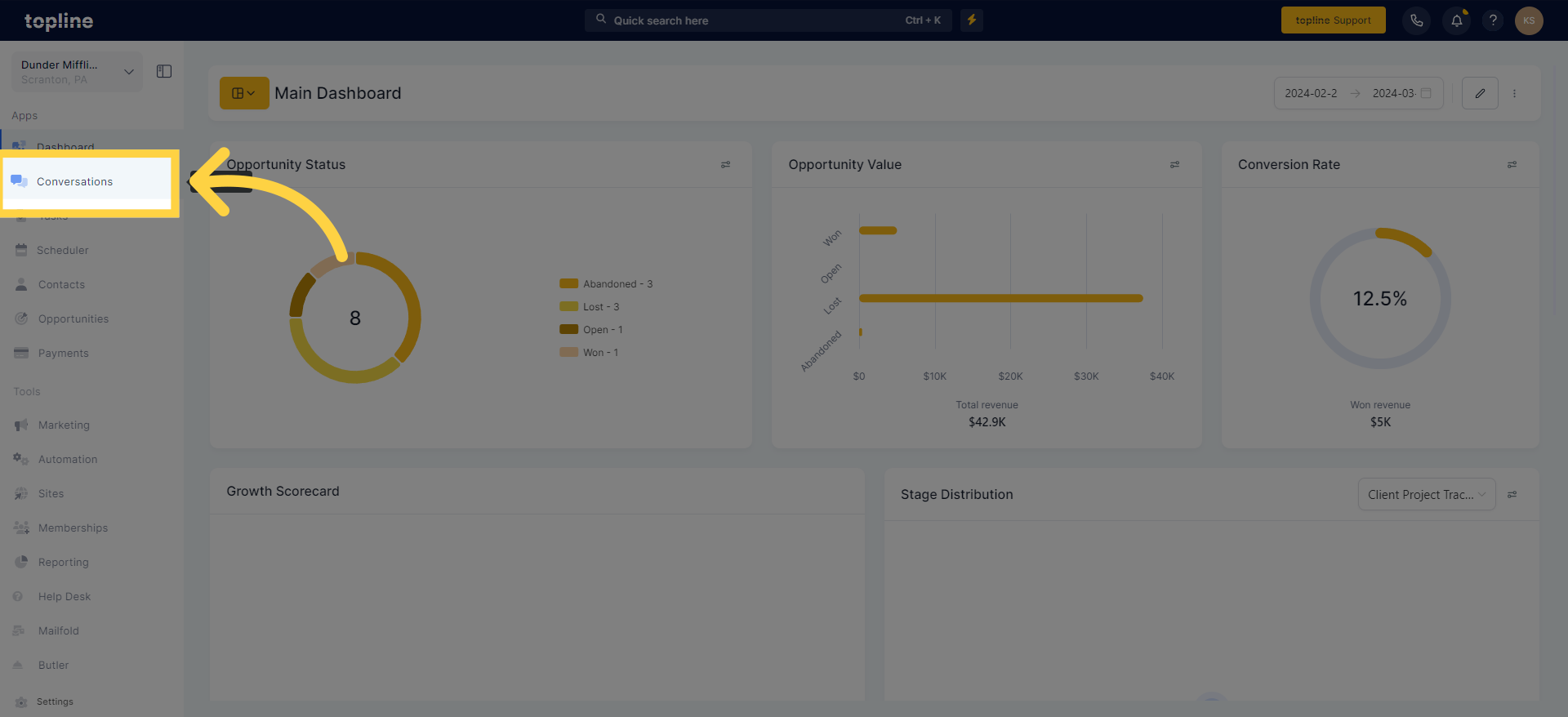Open Stage Distribution filter settings icon

tap(1512, 494)
